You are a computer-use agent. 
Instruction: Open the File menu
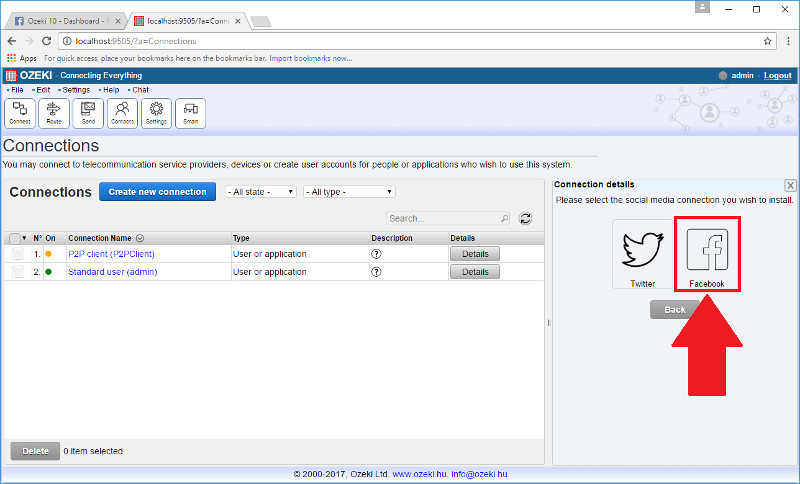click(x=17, y=90)
